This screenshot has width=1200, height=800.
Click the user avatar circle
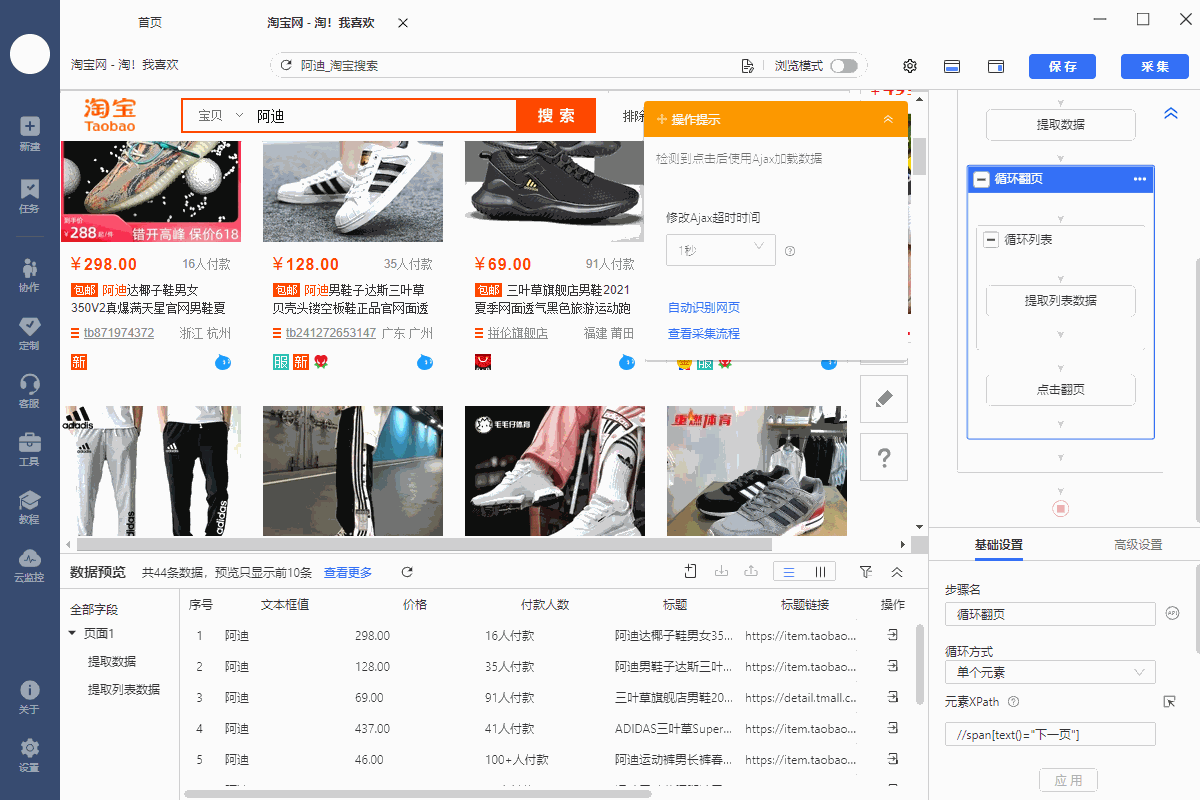pyautogui.click(x=30, y=53)
